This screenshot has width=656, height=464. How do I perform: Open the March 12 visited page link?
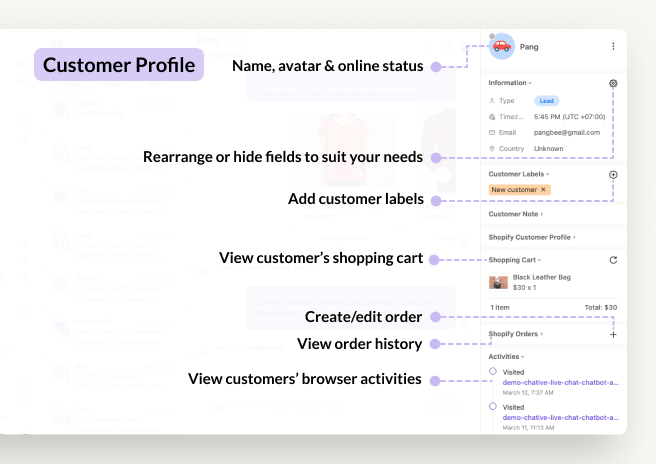560,382
